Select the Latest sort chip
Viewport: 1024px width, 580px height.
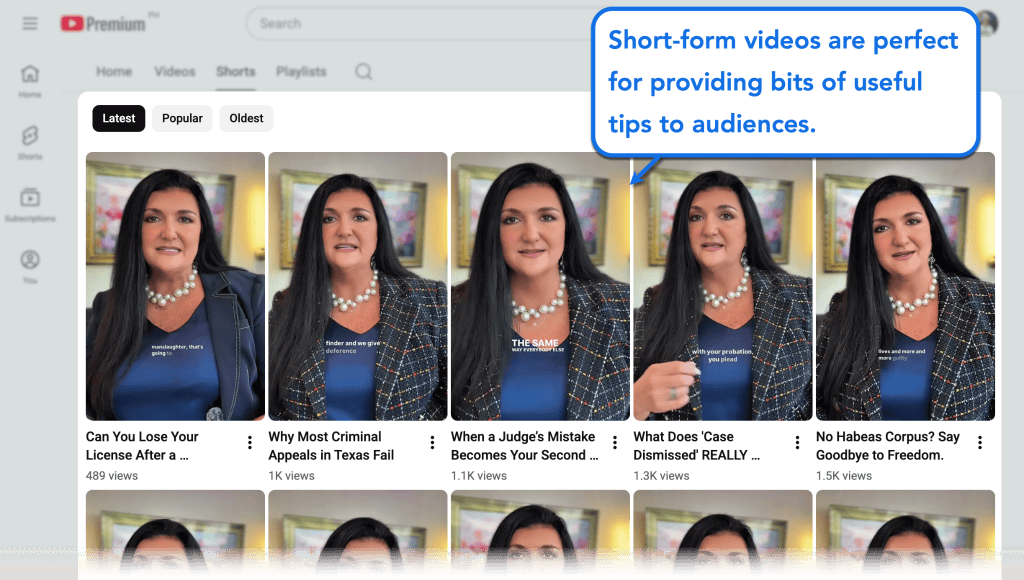coord(119,118)
